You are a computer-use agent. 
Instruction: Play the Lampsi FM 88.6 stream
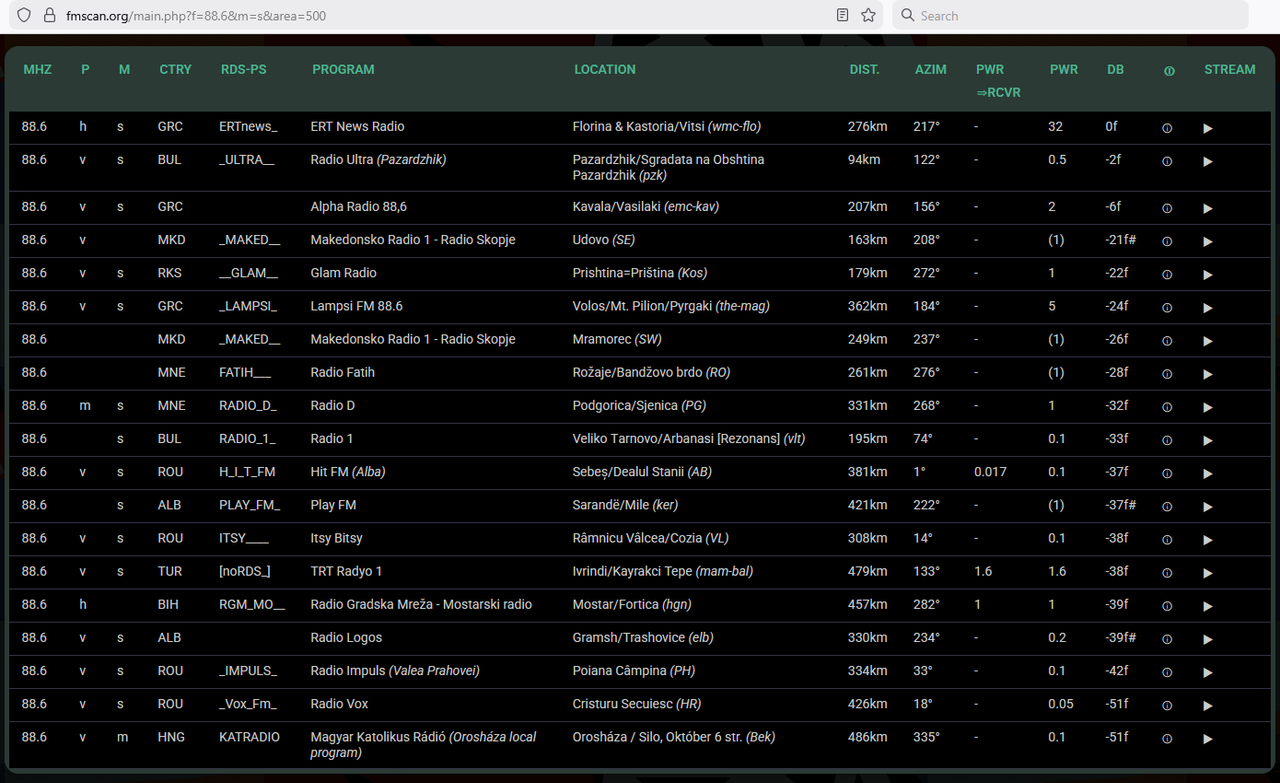[x=1208, y=308]
